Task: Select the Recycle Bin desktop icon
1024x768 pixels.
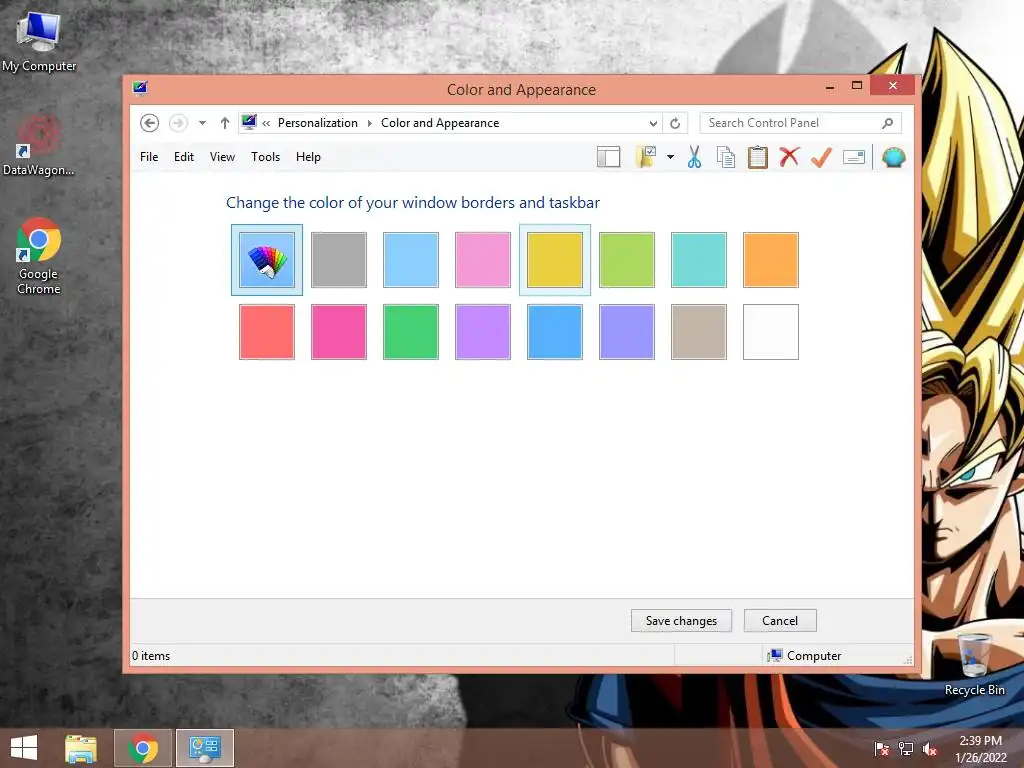Action: [974, 664]
